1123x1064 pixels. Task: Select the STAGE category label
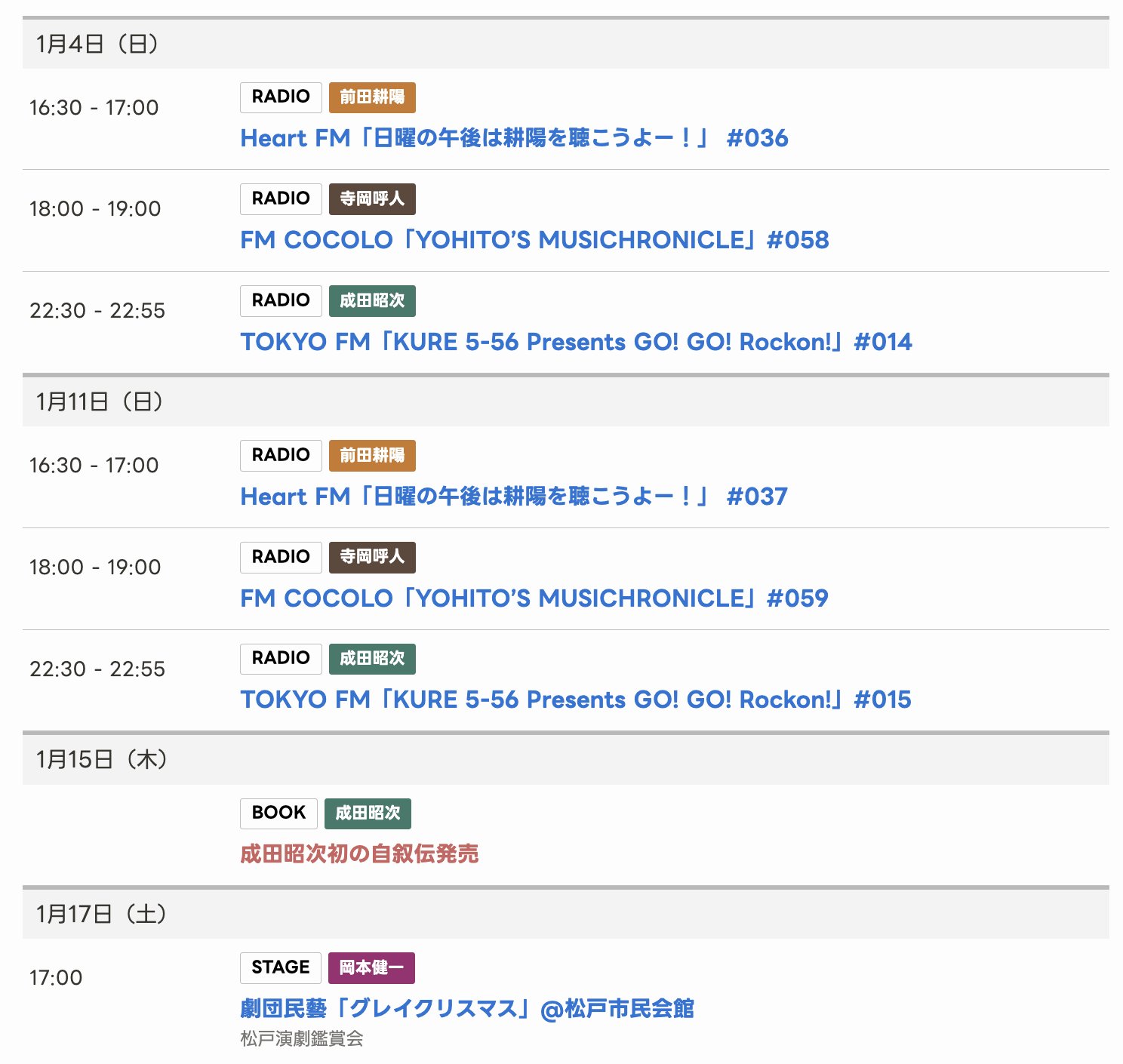tap(280, 967)
